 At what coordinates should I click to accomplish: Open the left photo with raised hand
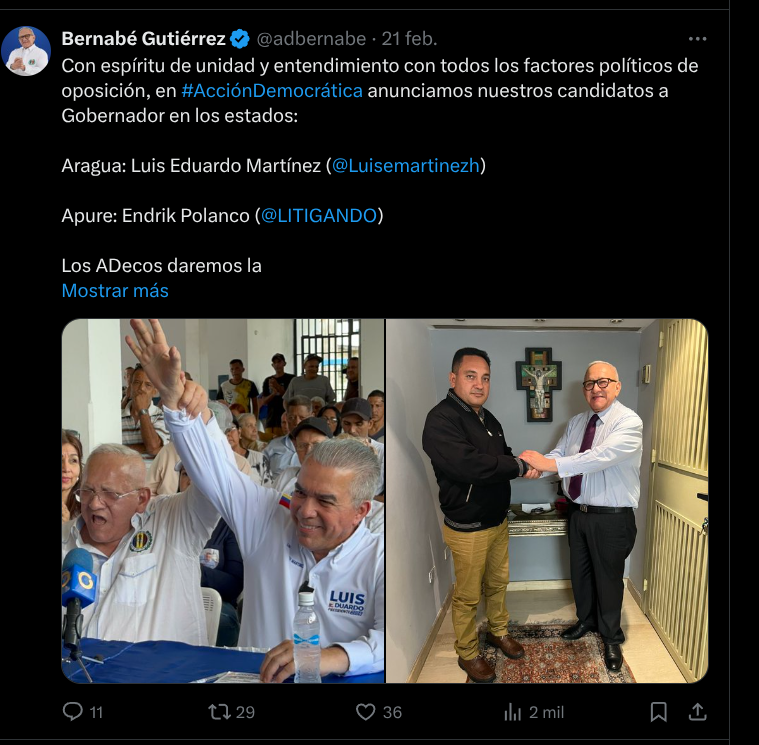(223, 501)
